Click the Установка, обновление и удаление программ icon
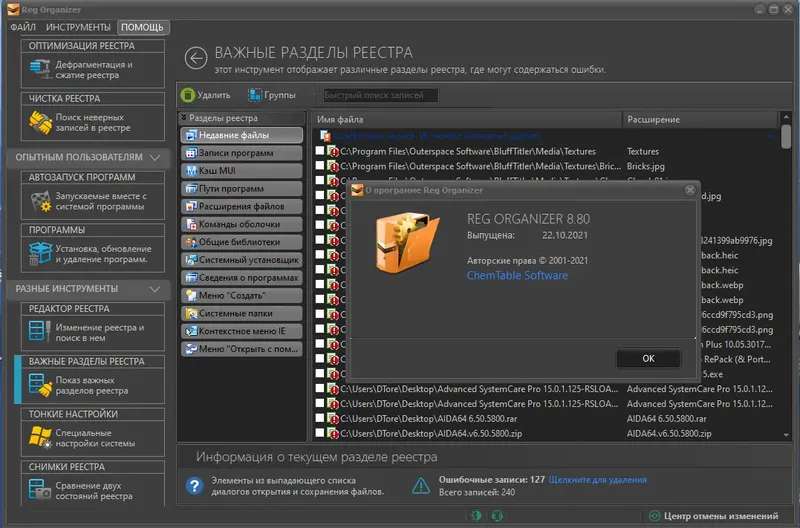The image size is (800, 528). tap(40, 254)
